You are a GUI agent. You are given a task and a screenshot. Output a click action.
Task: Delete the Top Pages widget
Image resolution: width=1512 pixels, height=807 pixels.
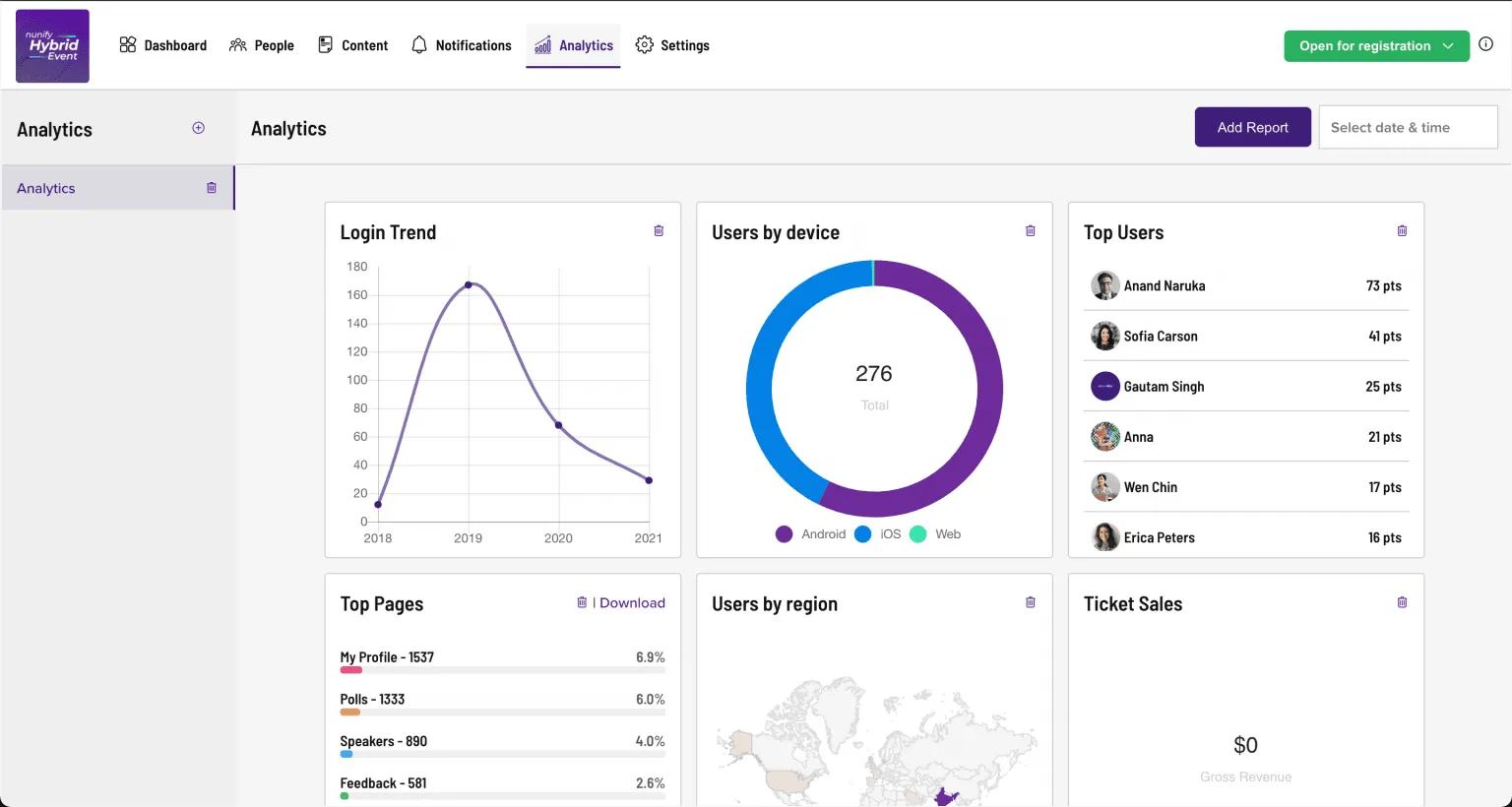582,602
